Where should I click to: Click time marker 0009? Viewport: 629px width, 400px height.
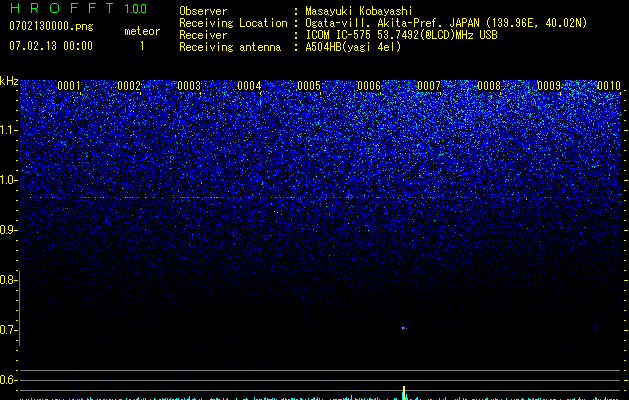coord(549,86)
